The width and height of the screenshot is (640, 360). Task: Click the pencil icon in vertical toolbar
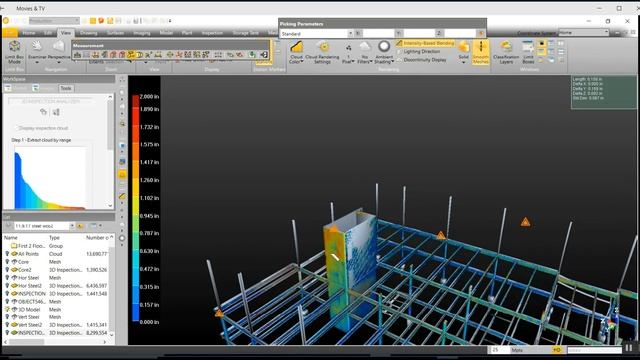[122, 196]
